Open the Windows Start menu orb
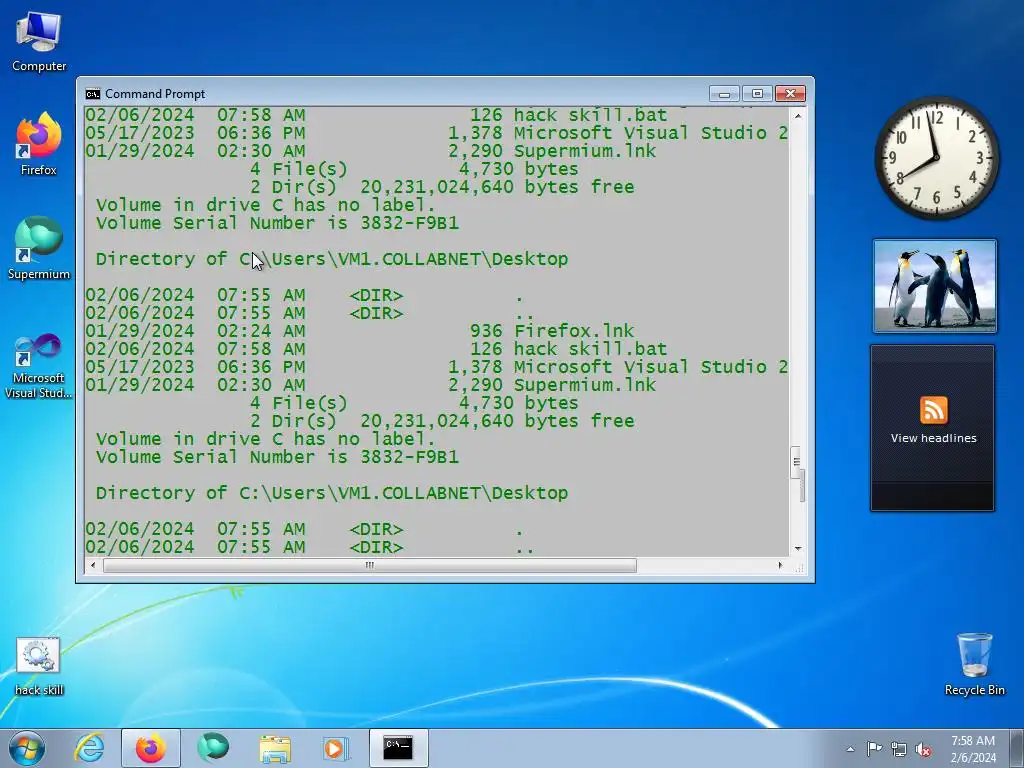 [27, 748]
